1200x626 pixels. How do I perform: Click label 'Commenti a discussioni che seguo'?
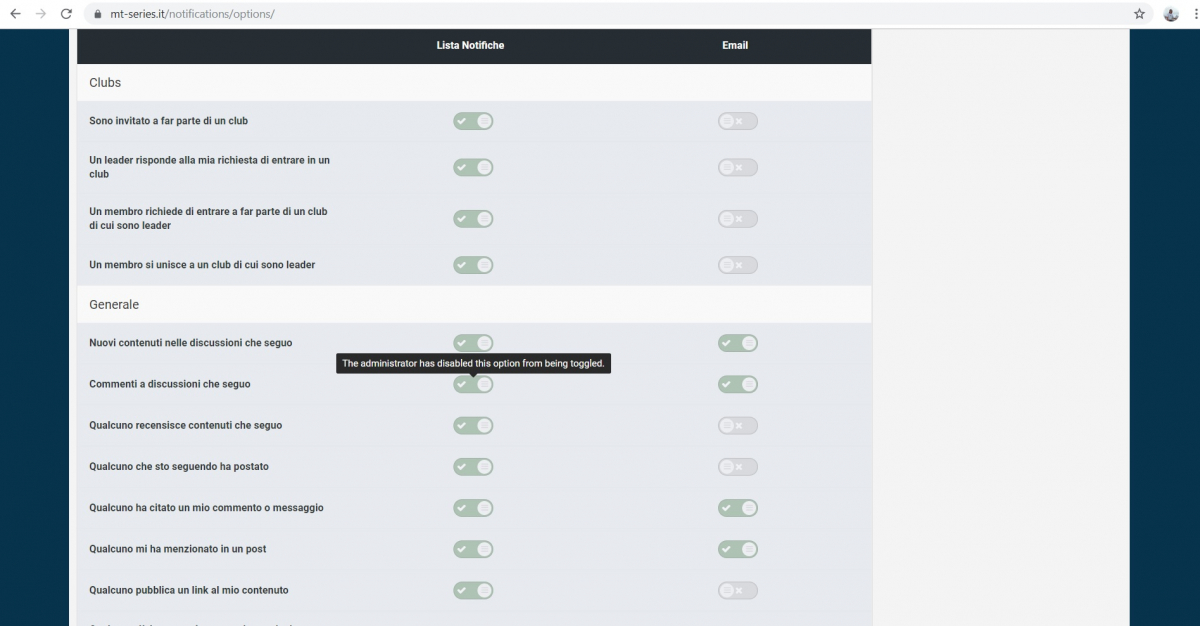click(x=170, y=384)
